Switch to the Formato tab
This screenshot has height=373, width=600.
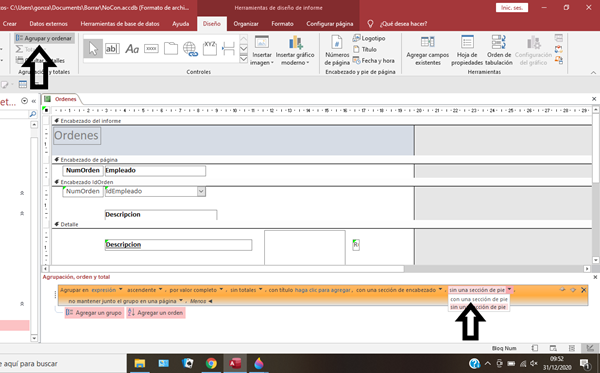(282, 24)
